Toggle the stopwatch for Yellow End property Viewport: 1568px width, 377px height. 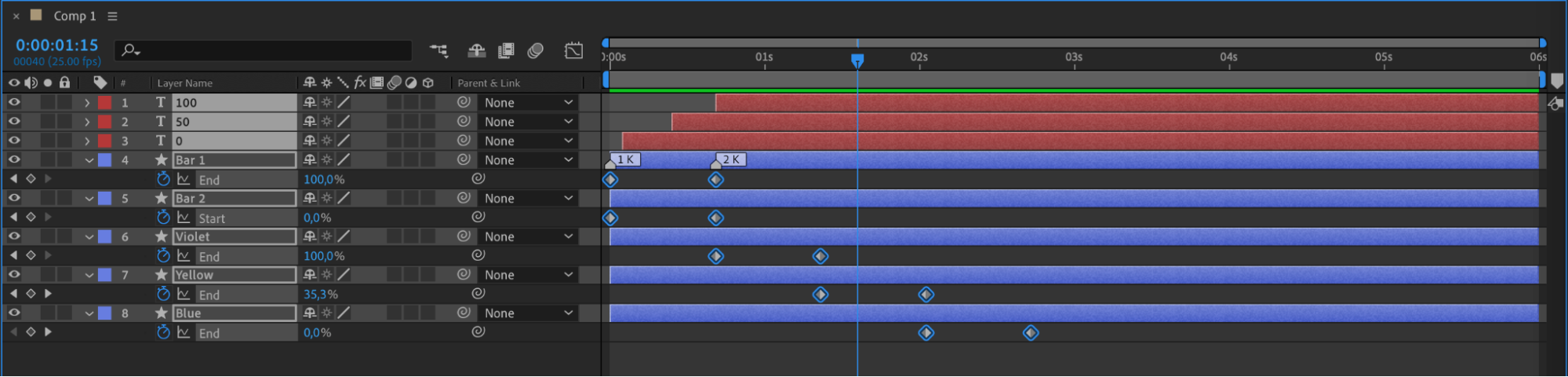click(x=163, y=294)
